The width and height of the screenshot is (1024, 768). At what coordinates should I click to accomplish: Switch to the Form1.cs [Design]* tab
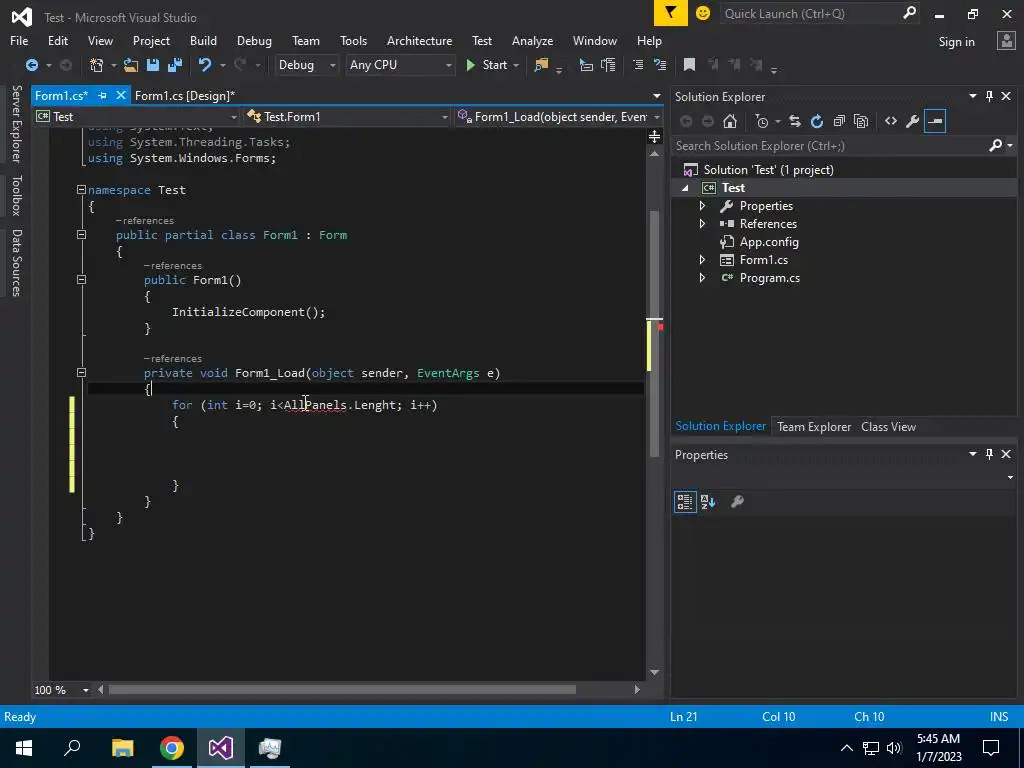click(x=185, y=95)
